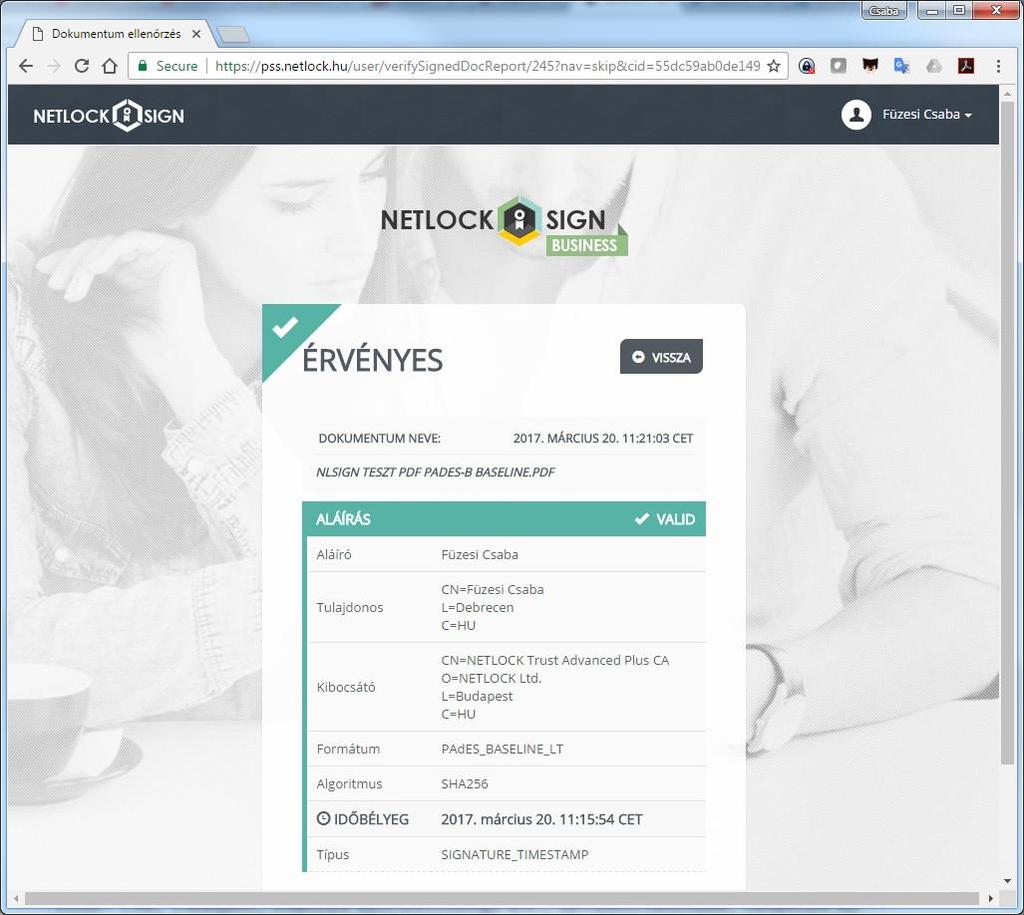This screenshot has width=1024, height=915.
Task: Click the L=Debrecen line
Action: click(477, 607)
